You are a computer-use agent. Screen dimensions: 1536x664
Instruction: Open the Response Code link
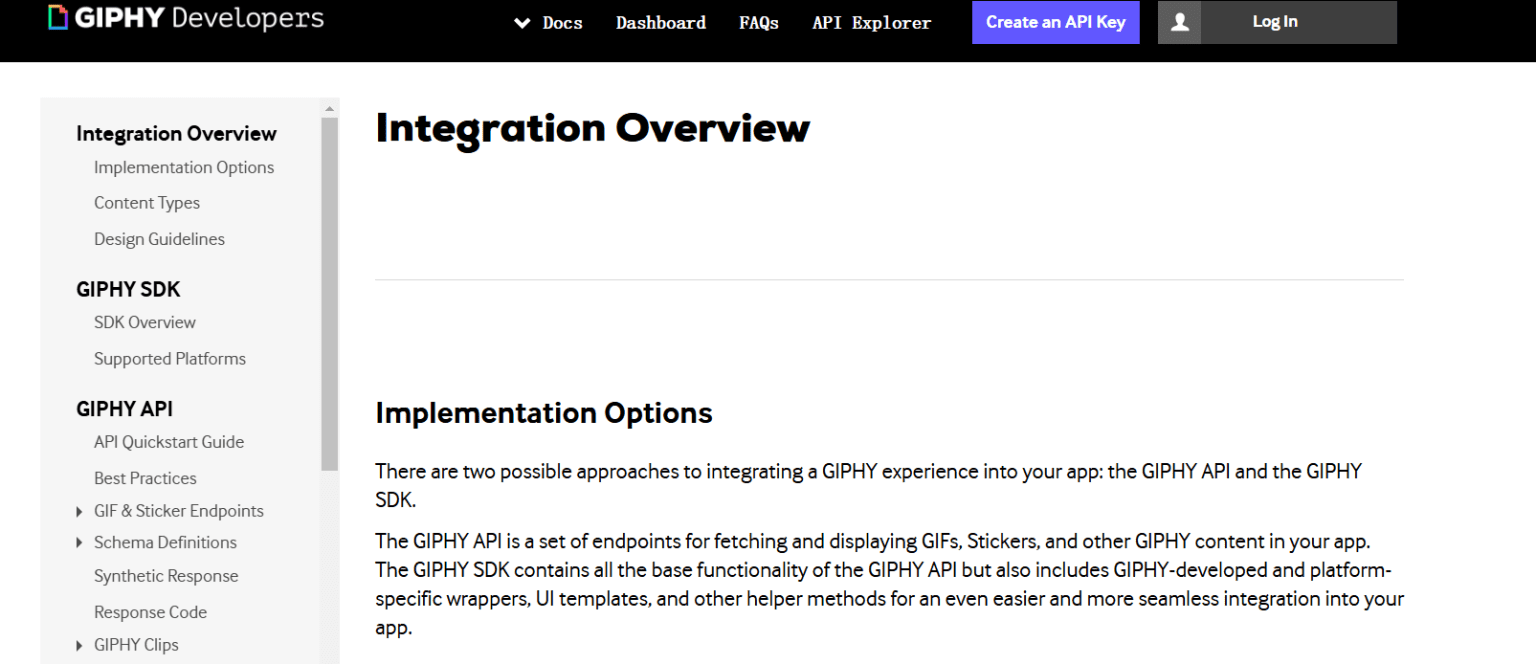150,612
